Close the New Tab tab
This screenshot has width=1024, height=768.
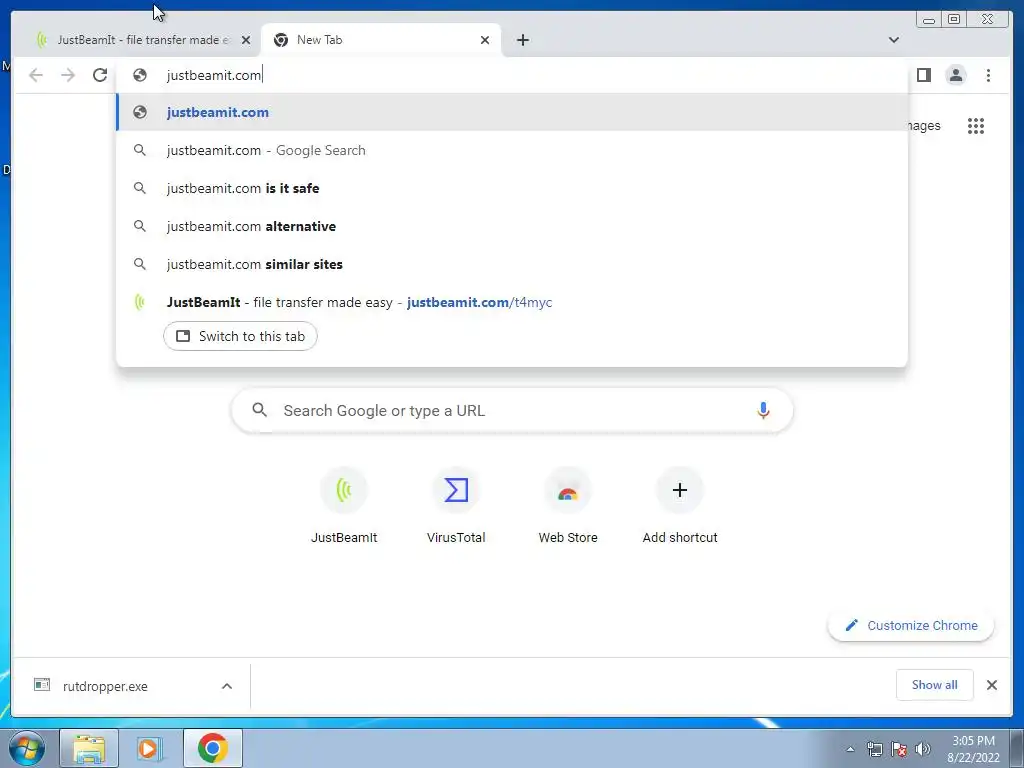[485, 40]
